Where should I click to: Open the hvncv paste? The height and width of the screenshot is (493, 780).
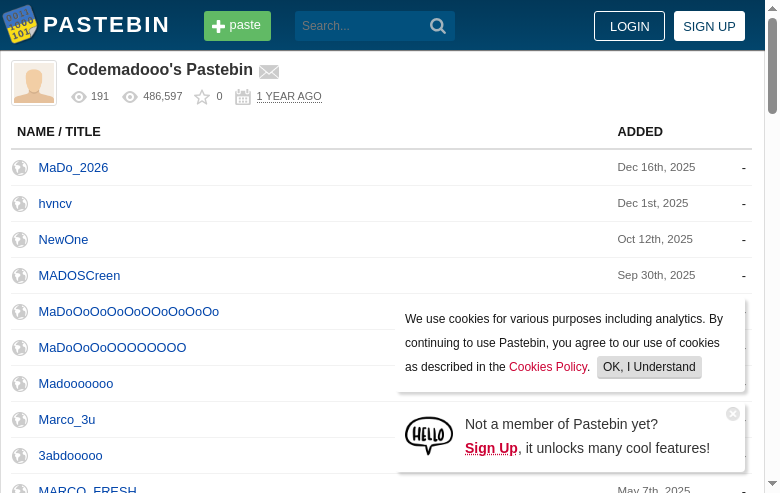pyautogui.click(x=55, y=203)
